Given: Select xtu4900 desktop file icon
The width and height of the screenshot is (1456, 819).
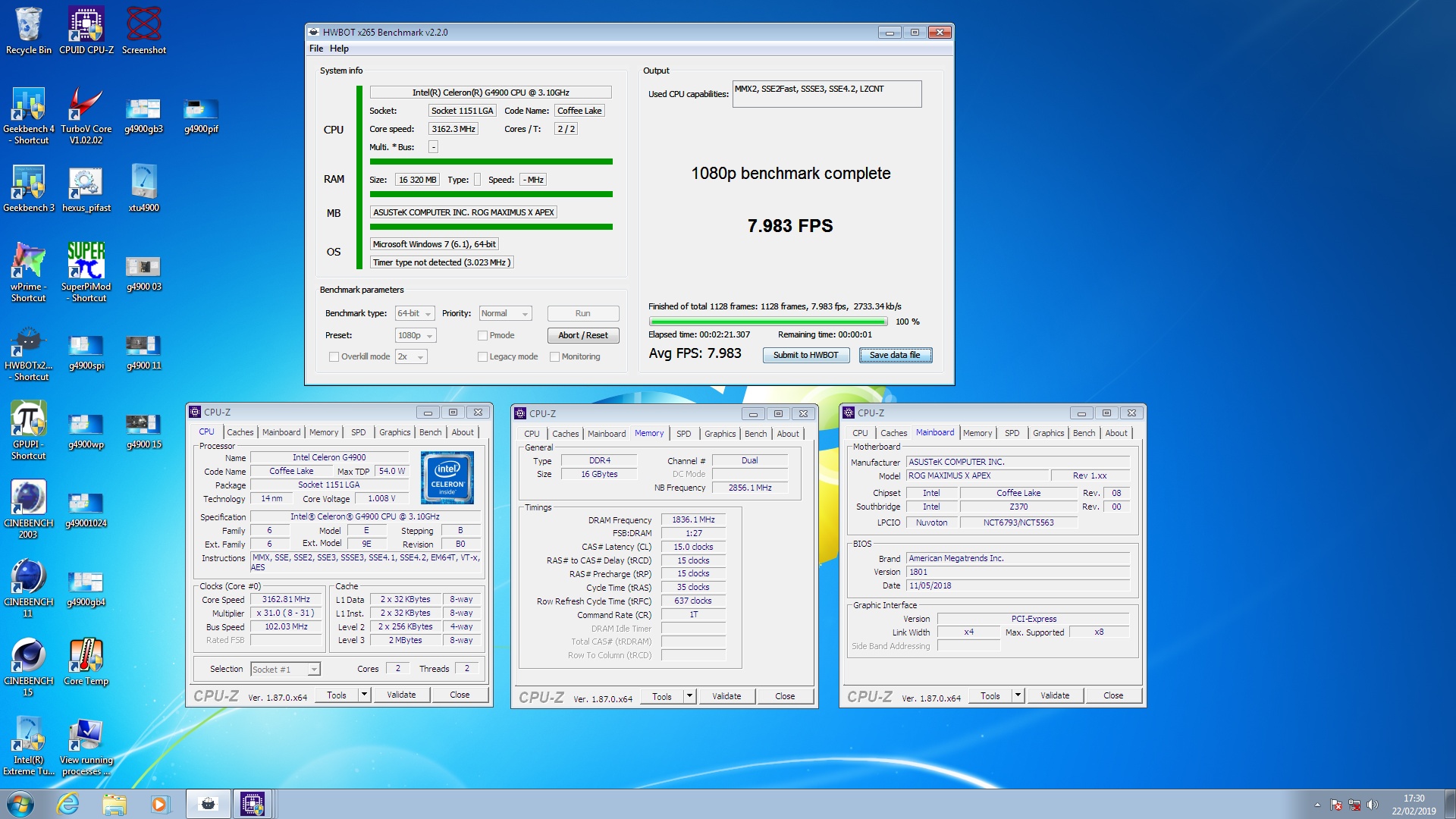Looking at the screenshot, I should click(x=144, y=190).
